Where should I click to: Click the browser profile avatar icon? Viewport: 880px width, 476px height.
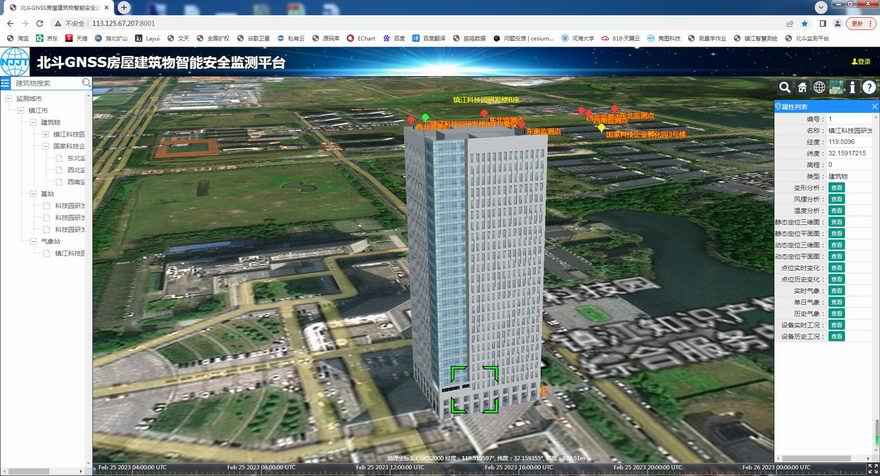(837, 24)
